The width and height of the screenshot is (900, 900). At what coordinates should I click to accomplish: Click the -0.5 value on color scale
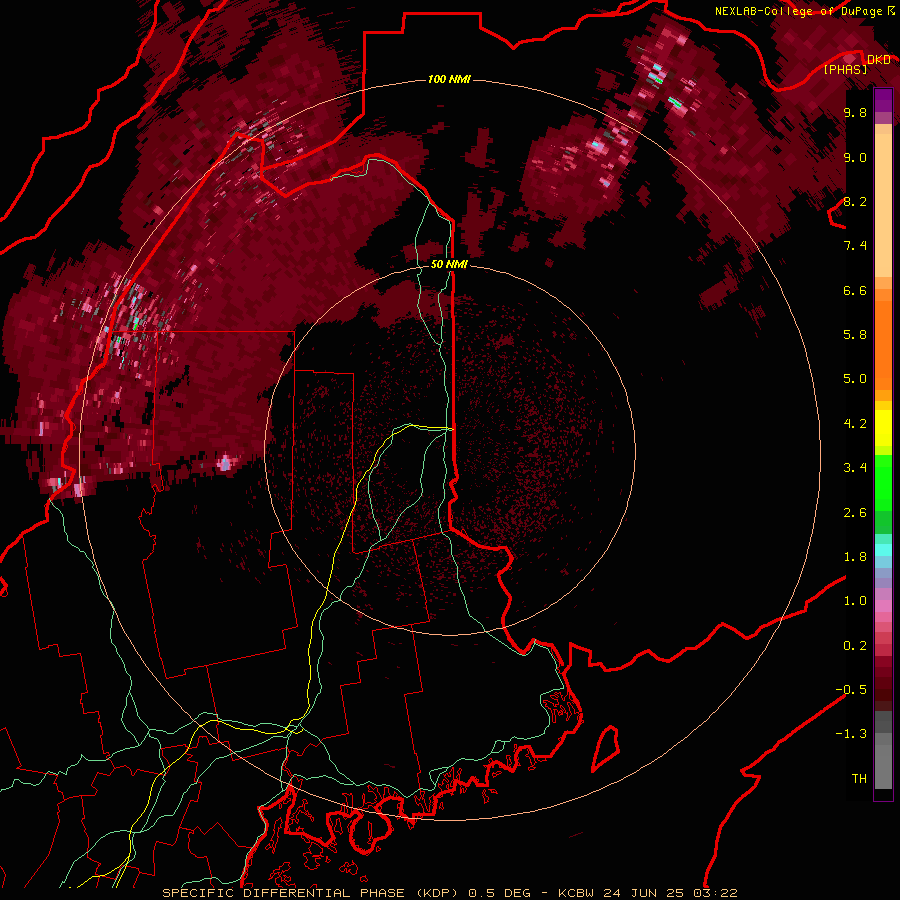point(851,690)
